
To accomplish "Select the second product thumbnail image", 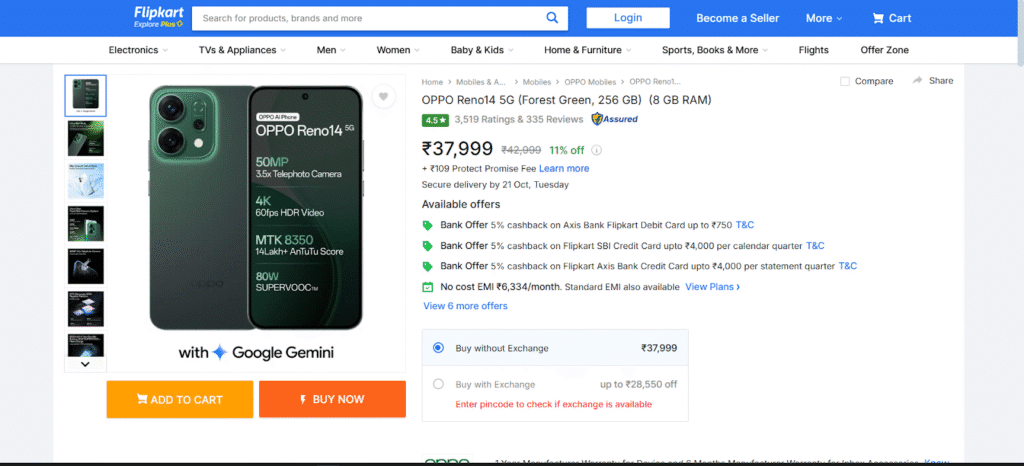I will (x=86, y=138).
